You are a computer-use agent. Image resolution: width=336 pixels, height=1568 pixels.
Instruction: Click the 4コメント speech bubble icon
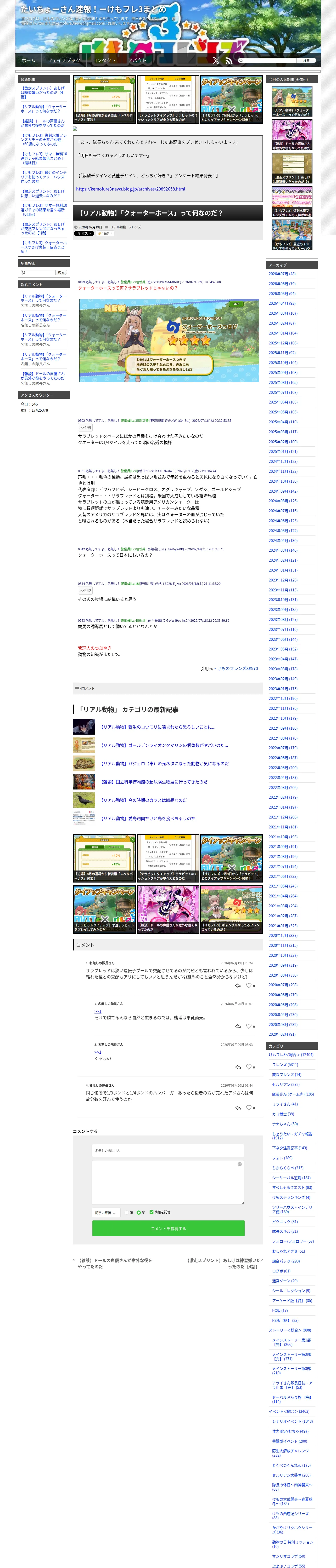tap(77, 688)
